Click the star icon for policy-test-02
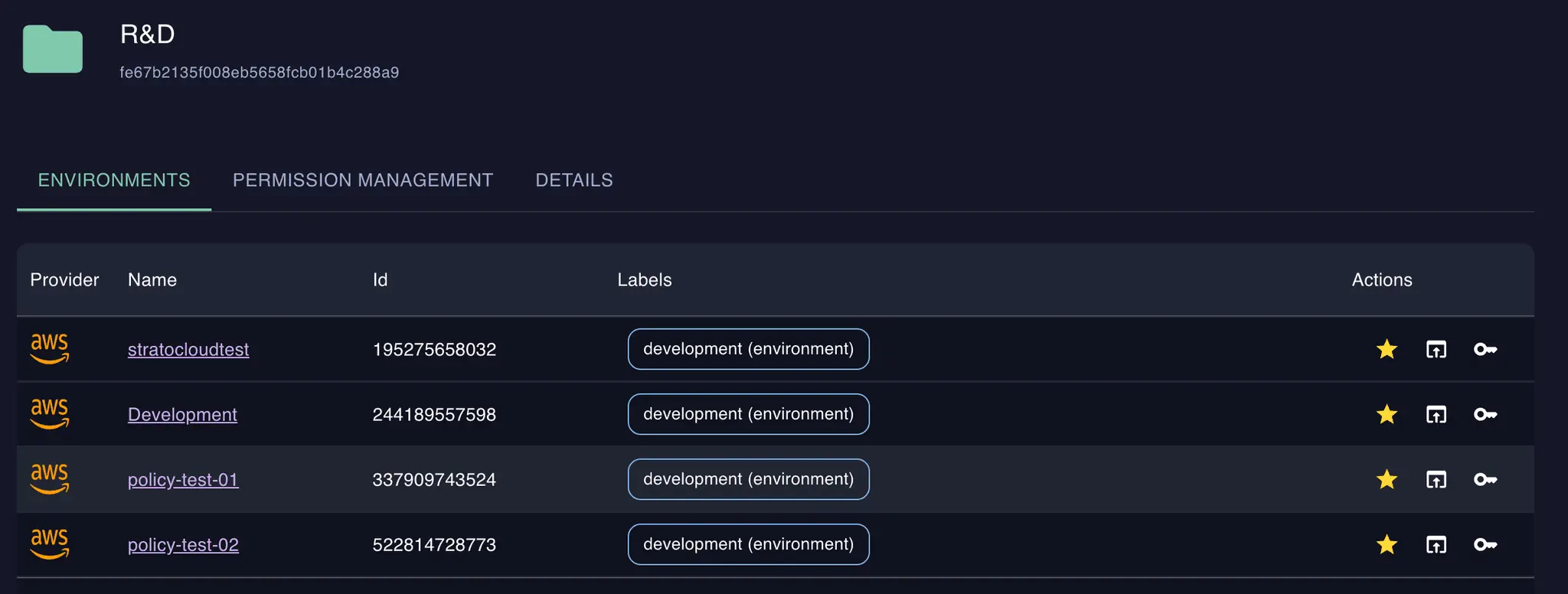Image resolution: width=1568 pixels, height=594 pixels. point(1387,544)
